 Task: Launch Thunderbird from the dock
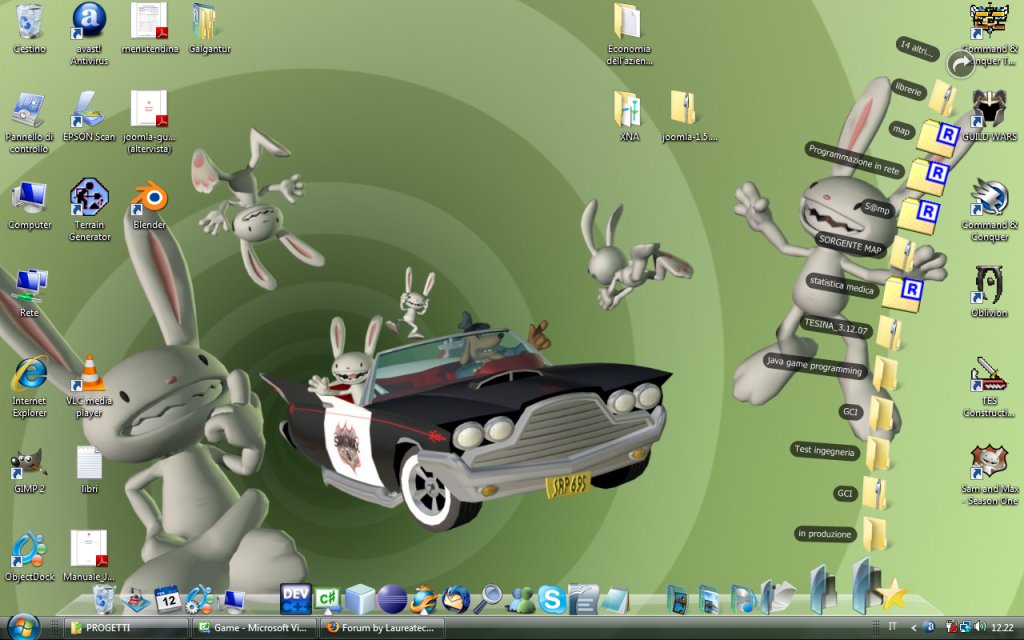(x=456, y=600)
